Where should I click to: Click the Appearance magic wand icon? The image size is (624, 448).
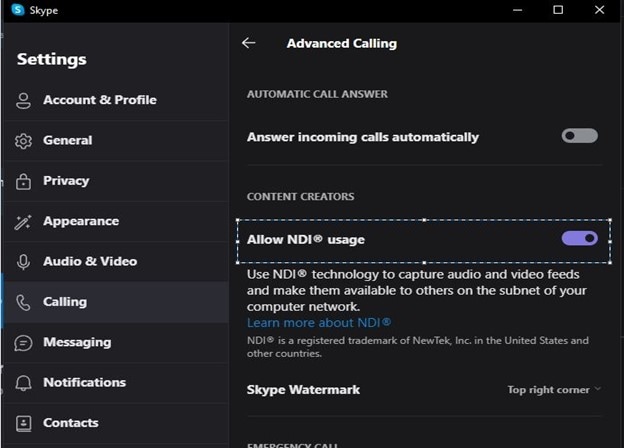click(x=24, y=222)
